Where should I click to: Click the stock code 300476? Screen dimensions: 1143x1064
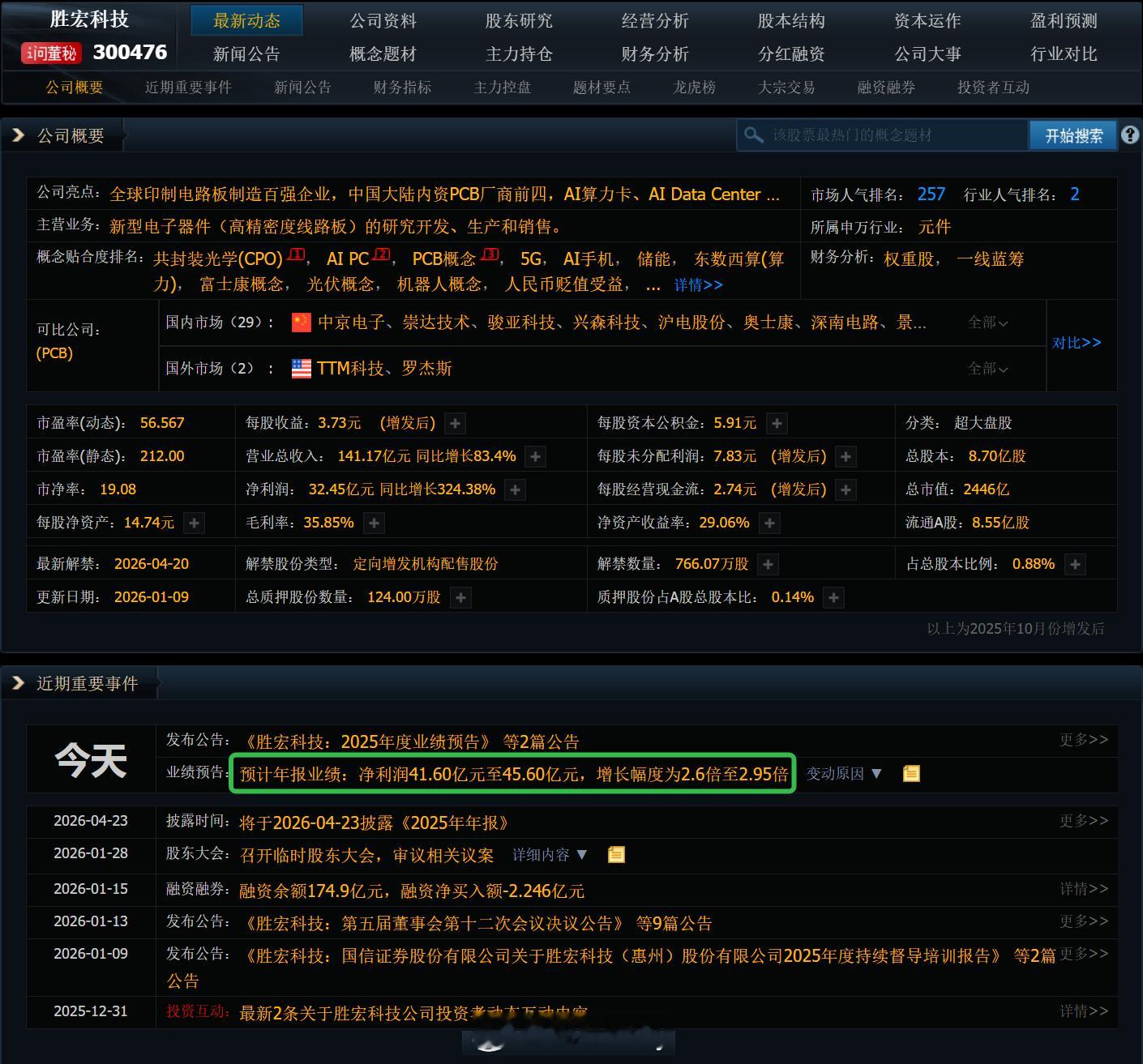130,53
